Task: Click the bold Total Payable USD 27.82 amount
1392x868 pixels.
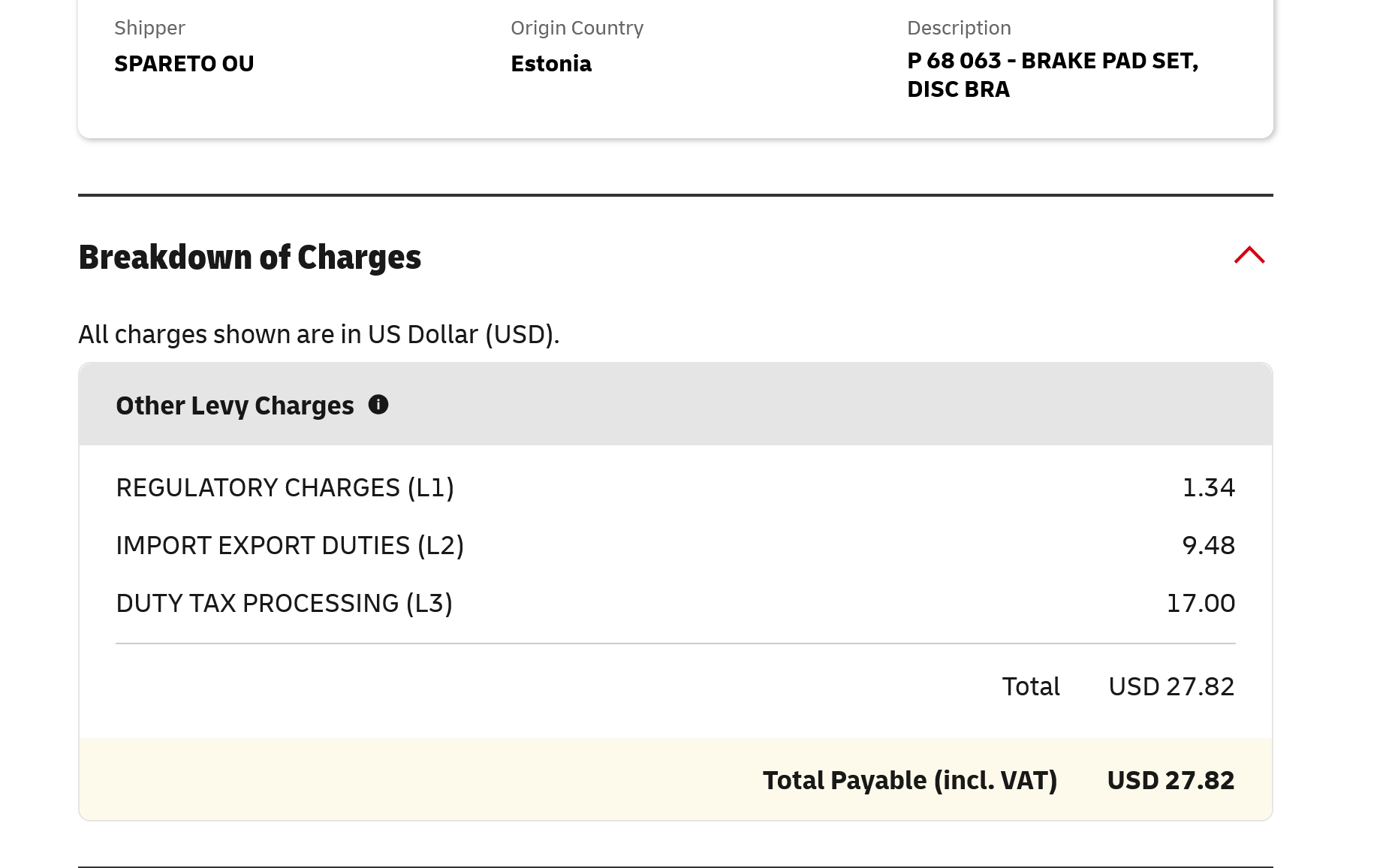Action: [x=1171, y=781]
